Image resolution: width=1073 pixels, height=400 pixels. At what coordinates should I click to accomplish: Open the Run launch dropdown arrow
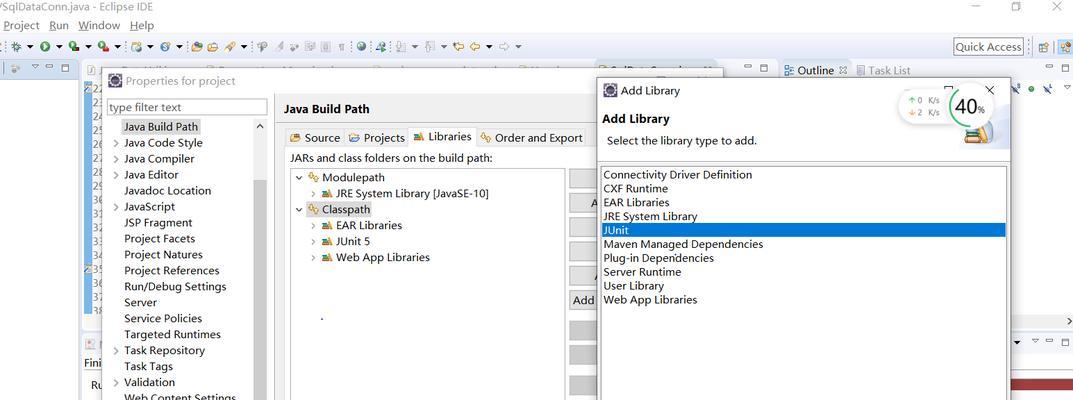59,46
